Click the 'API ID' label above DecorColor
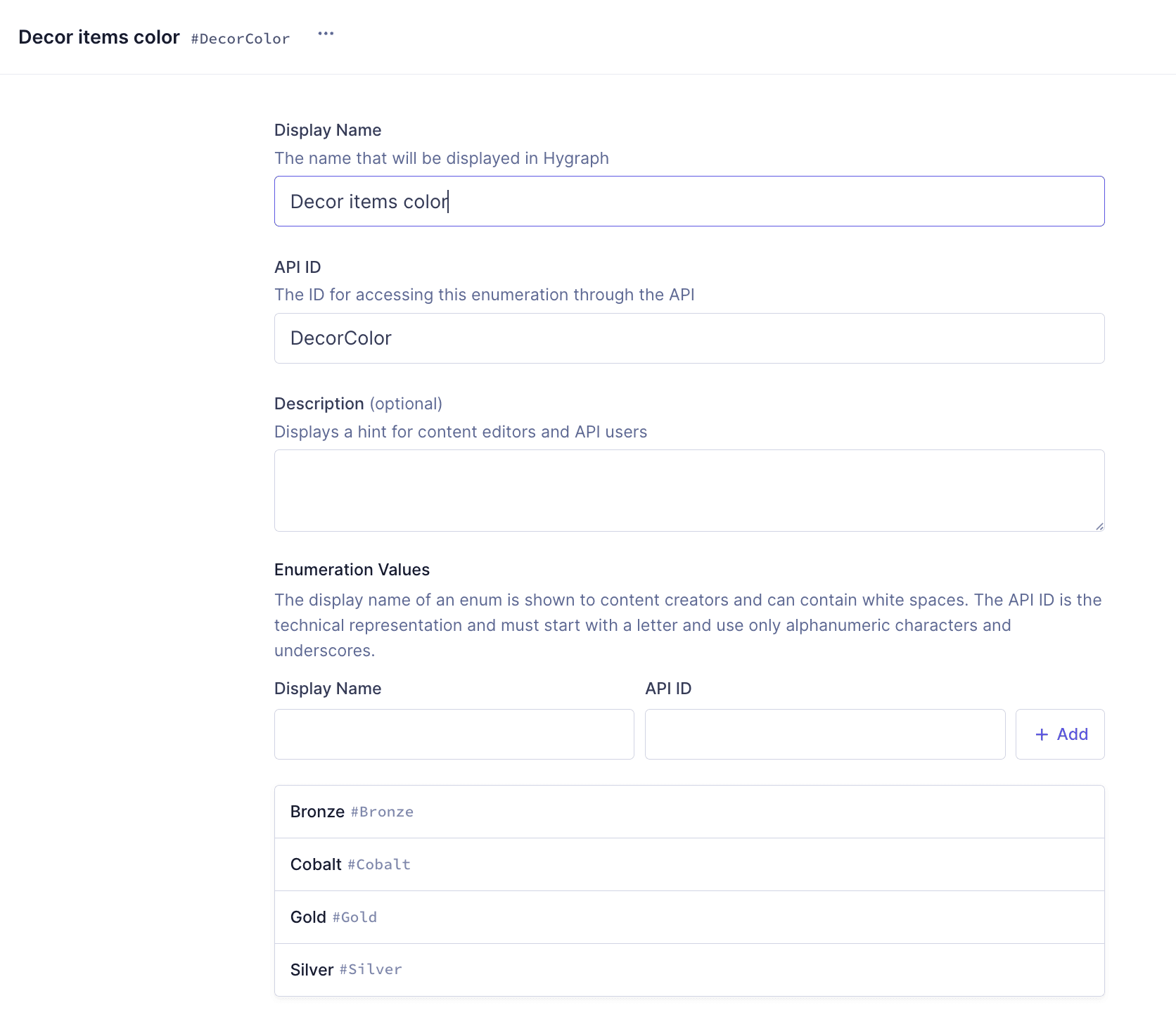1176x1010 pixels. coord(298,267)
